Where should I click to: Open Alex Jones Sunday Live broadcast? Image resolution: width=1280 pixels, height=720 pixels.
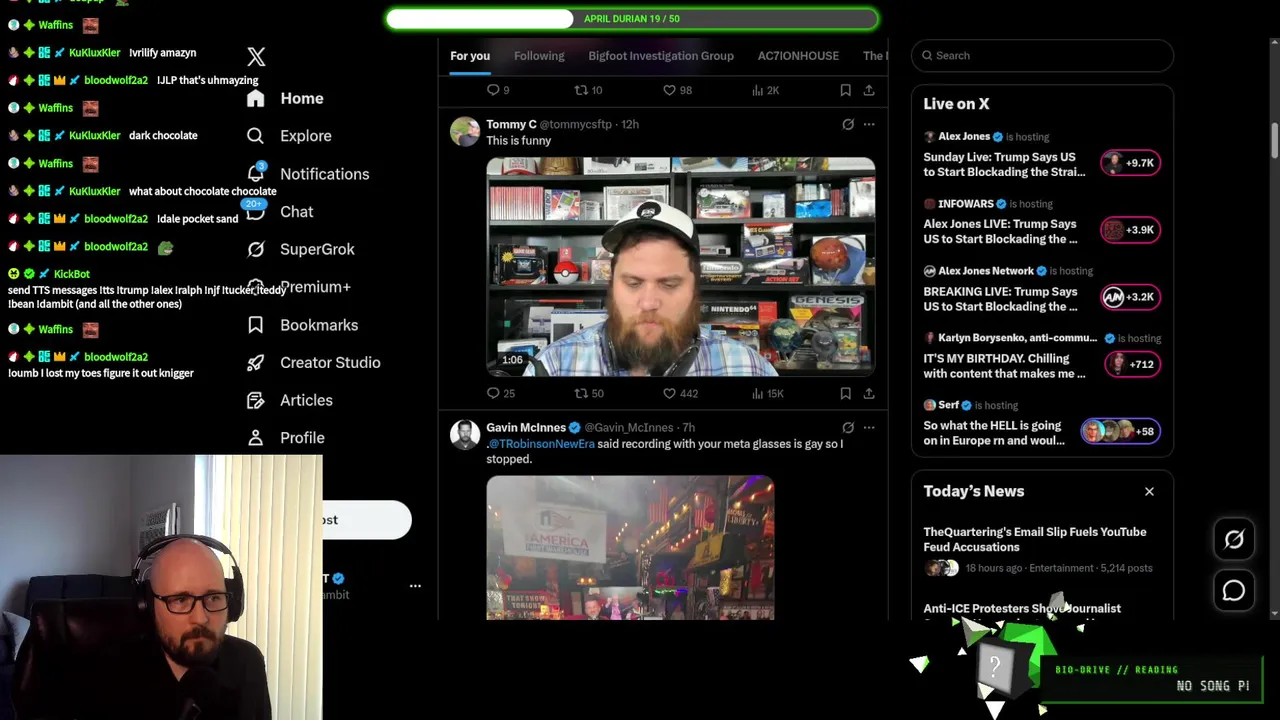(x=1041, y=155)
